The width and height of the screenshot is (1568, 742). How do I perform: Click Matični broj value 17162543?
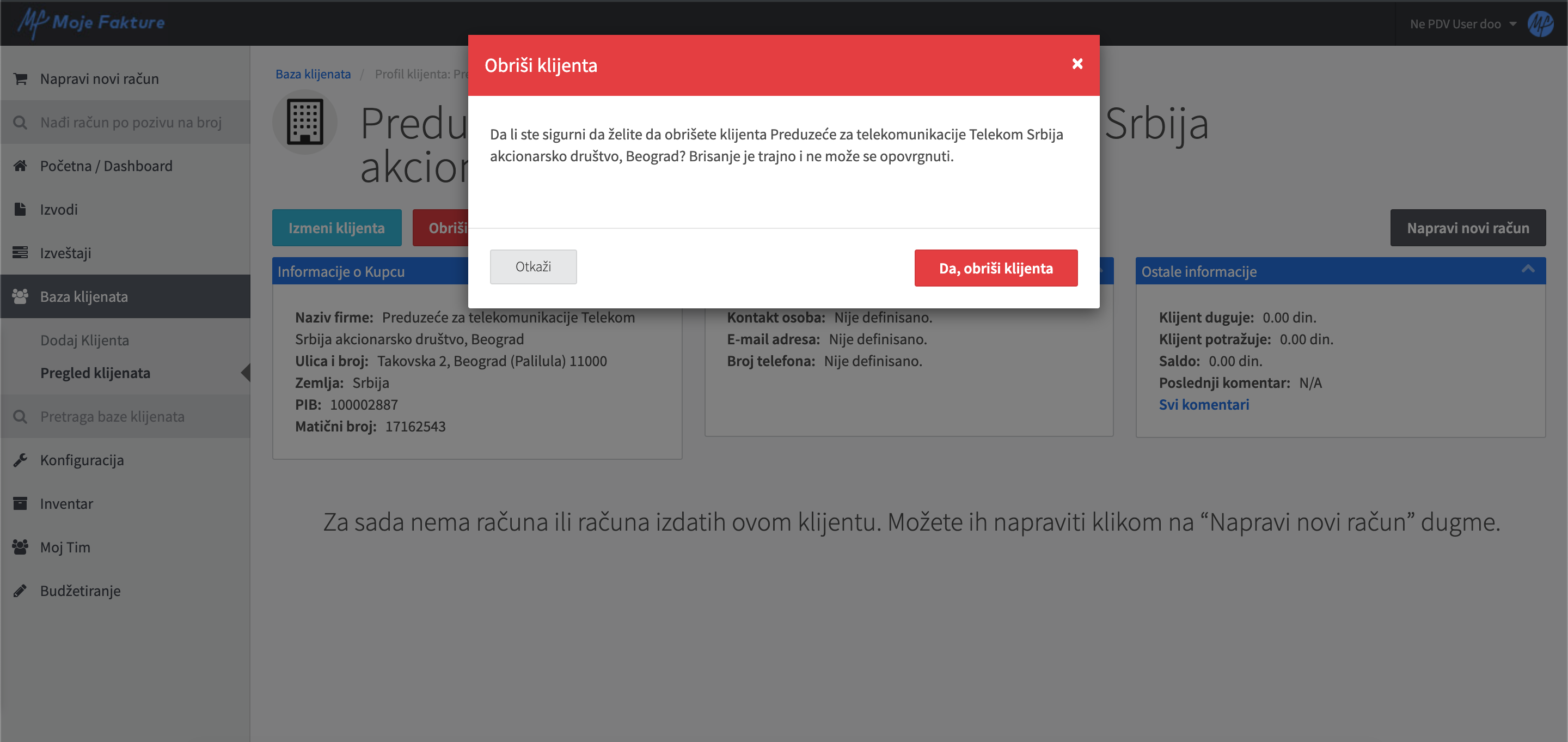click(415, 427)
